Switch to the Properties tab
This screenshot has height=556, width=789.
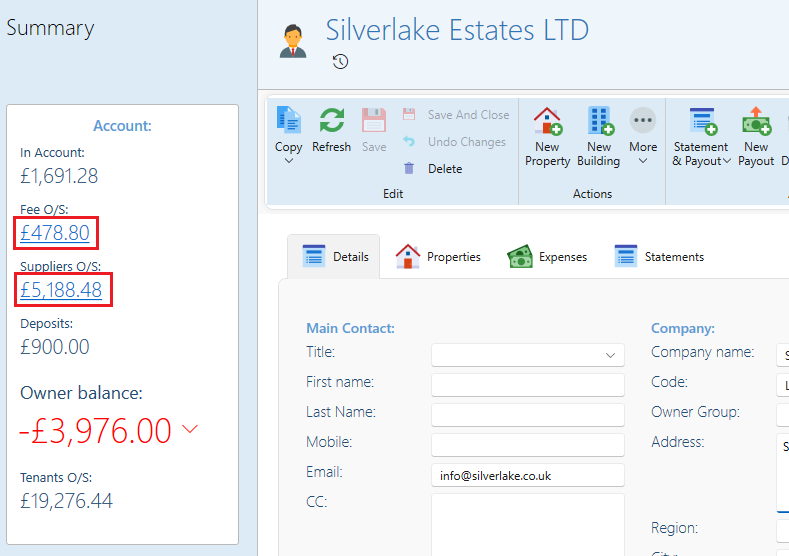438,257
